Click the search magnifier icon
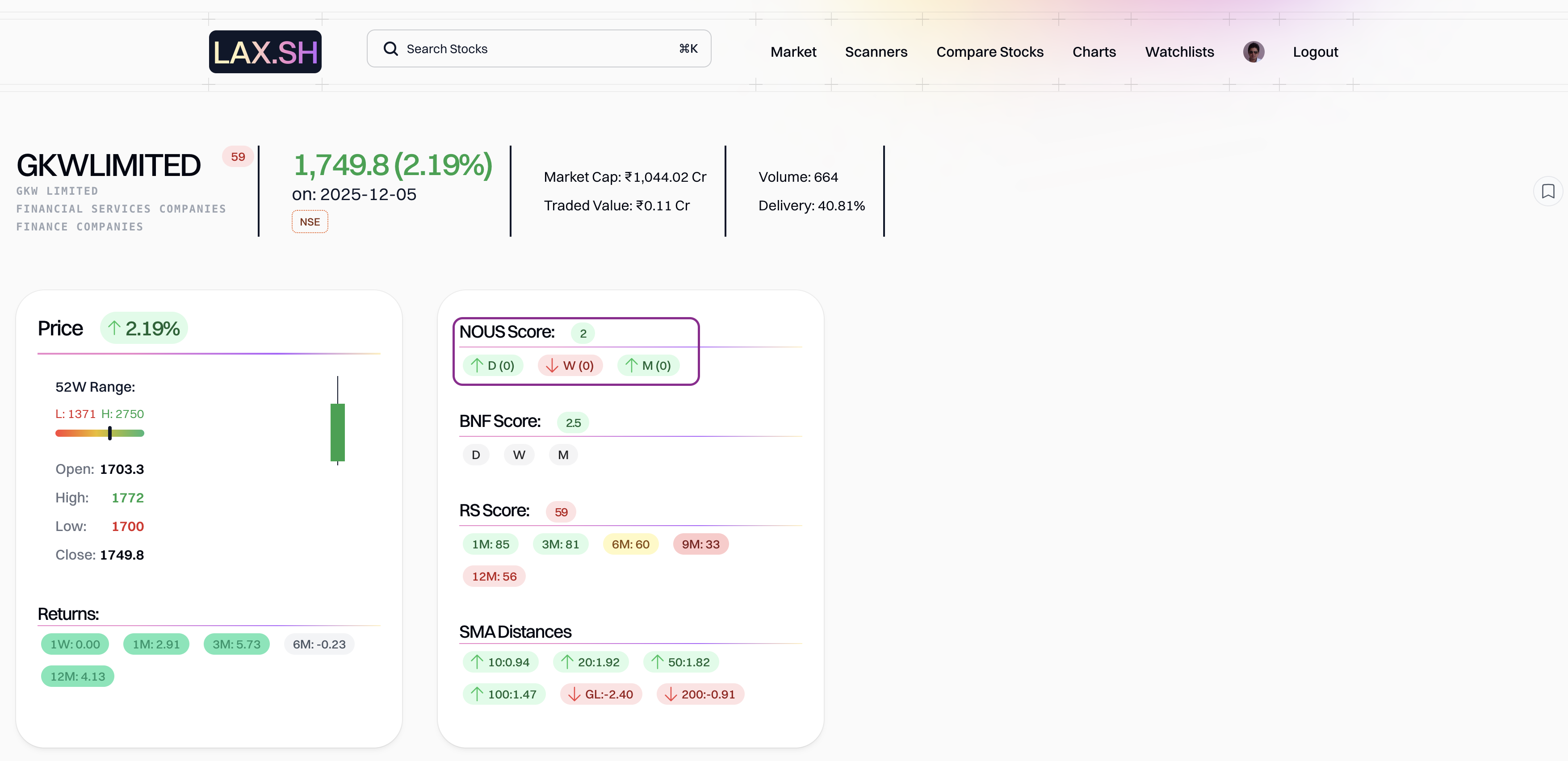 pos(390,49)
